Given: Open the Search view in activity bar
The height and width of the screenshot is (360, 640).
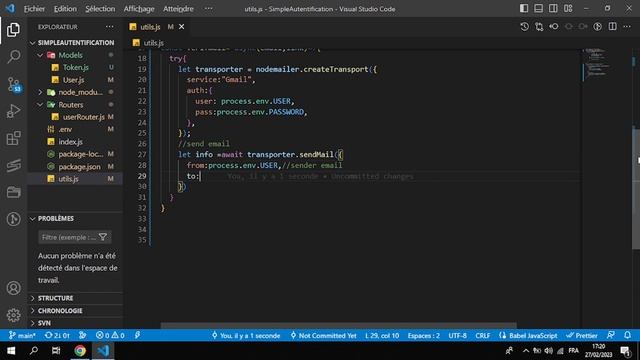Looking at the screenshot, I should [13, 56].
